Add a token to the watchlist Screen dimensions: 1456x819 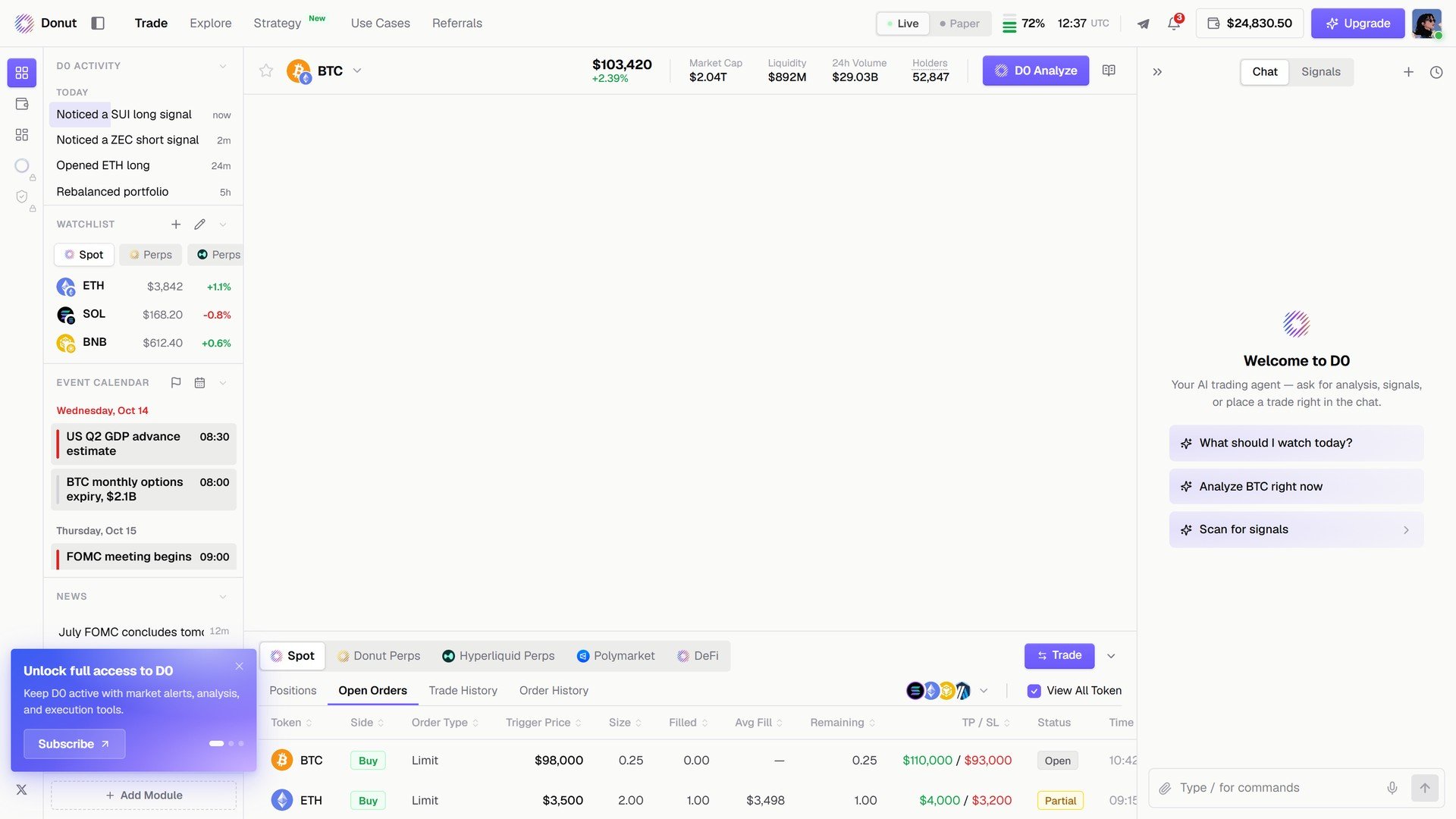click(176, 224)
